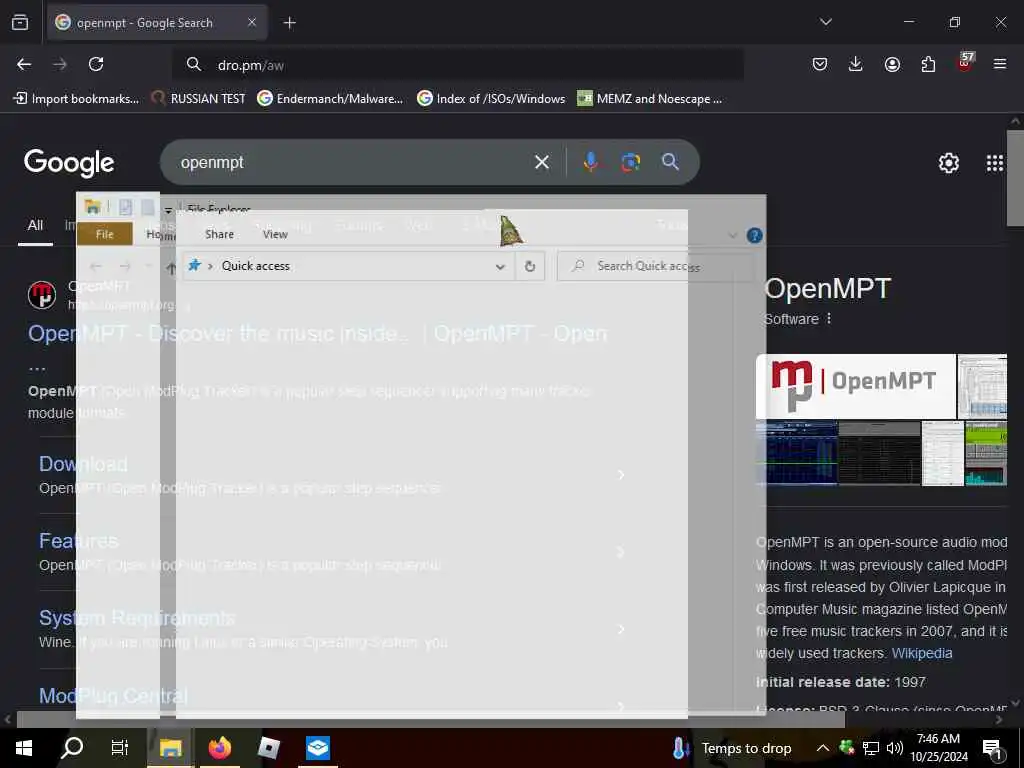
Task: Open the MEMZ and Noescape bookmark
Action: pos(650,99)
